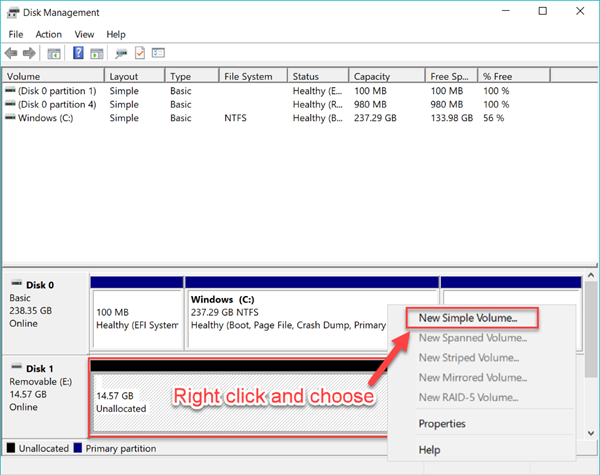
Task: Select Properties in the context menu
Action: tap(443, 423)
